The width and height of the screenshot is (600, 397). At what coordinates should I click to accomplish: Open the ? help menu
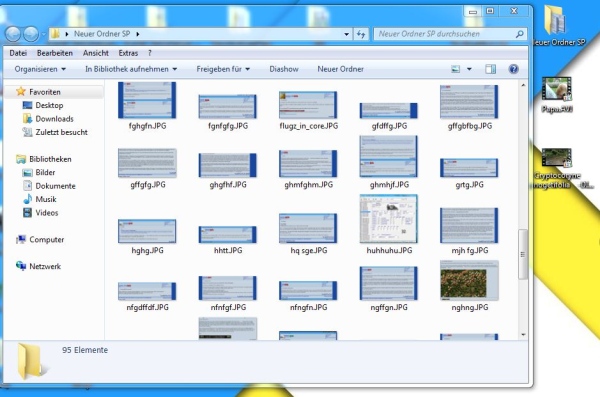150,53
